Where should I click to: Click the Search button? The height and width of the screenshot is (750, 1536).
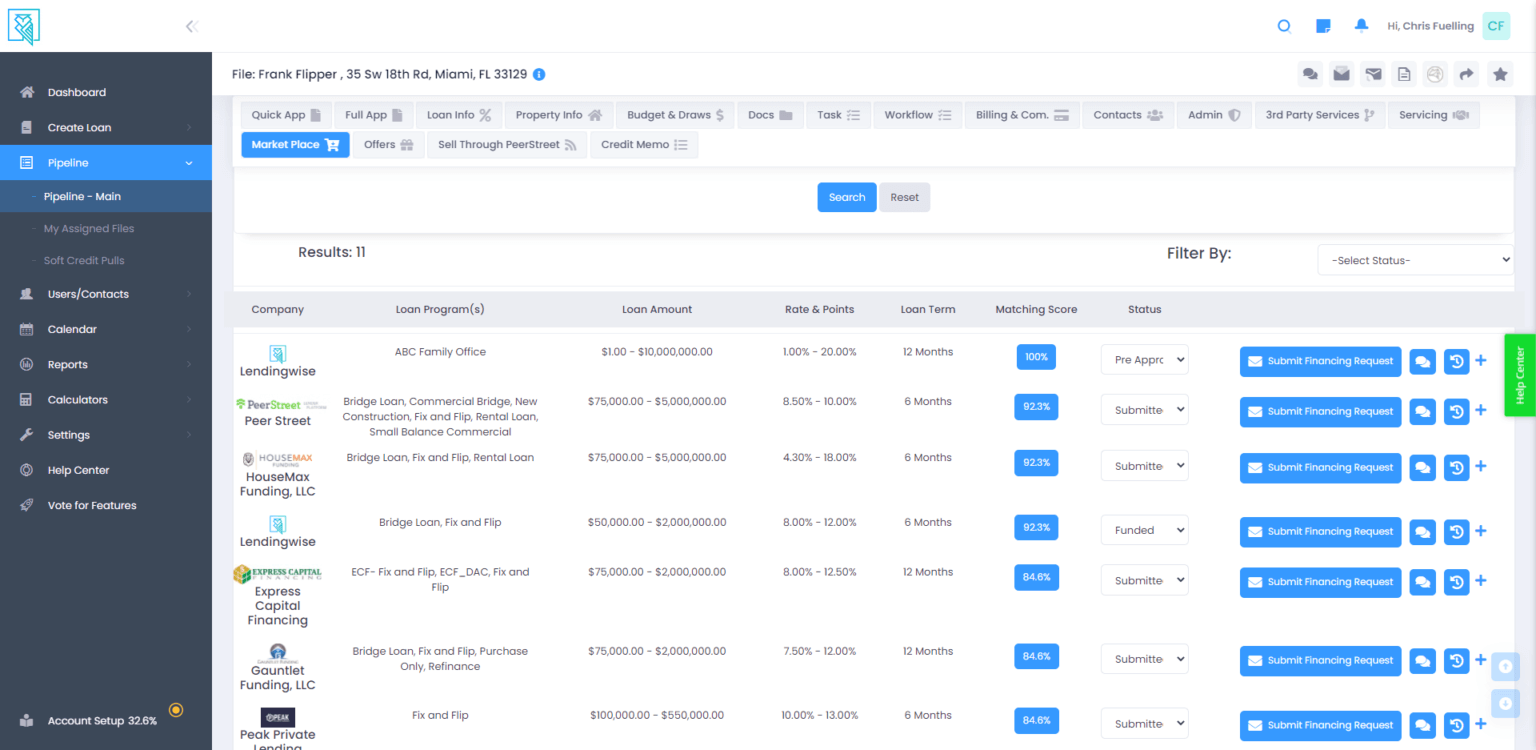click(846, 197)
